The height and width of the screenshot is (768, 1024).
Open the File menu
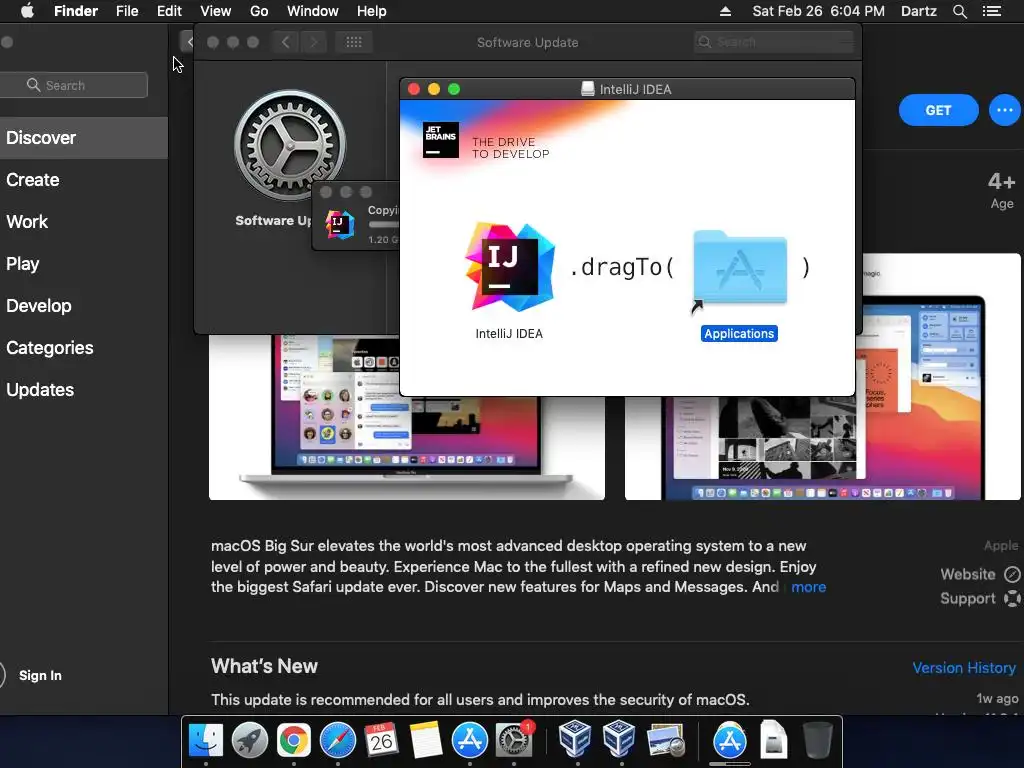coord(127,11)
